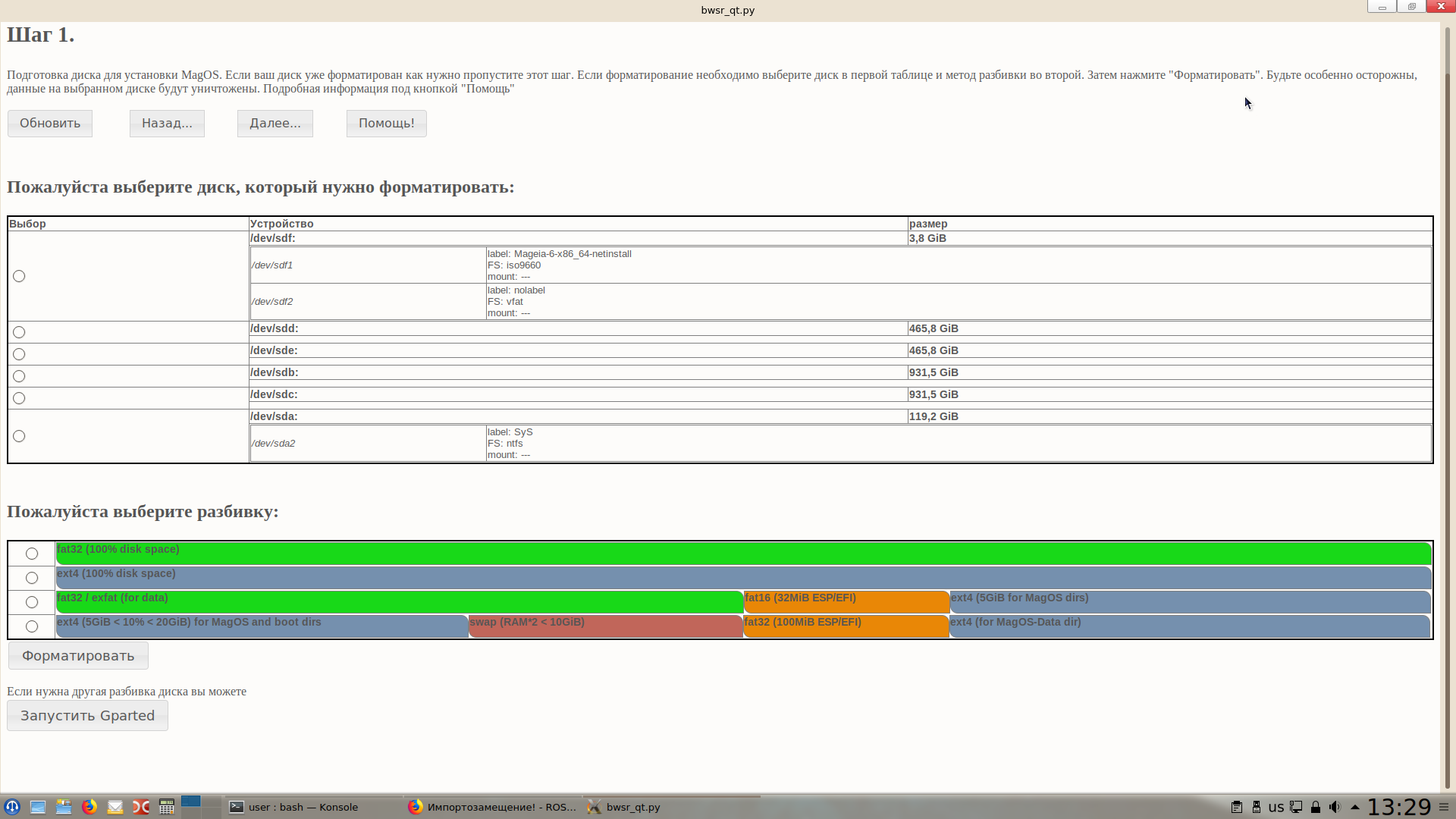The height and width of the screenshot is (819, 1456).
Task: Click the Форматировать button
Action: pyautogui.click(x=78, y=656)
